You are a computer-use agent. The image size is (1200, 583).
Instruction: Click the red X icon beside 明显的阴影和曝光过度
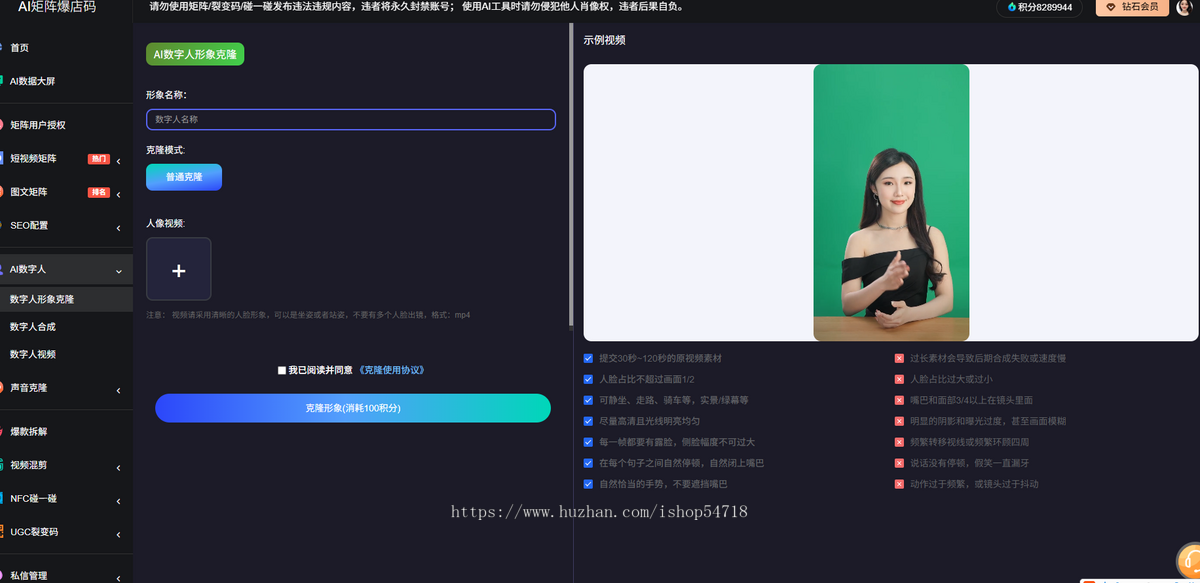coord(899,421)
